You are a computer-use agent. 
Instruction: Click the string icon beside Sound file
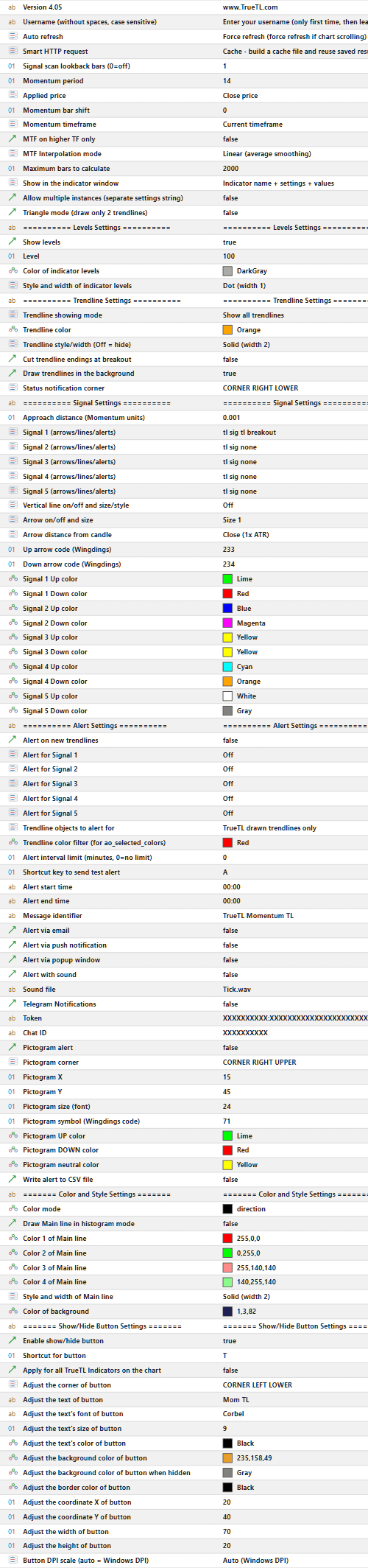(12, 990)
